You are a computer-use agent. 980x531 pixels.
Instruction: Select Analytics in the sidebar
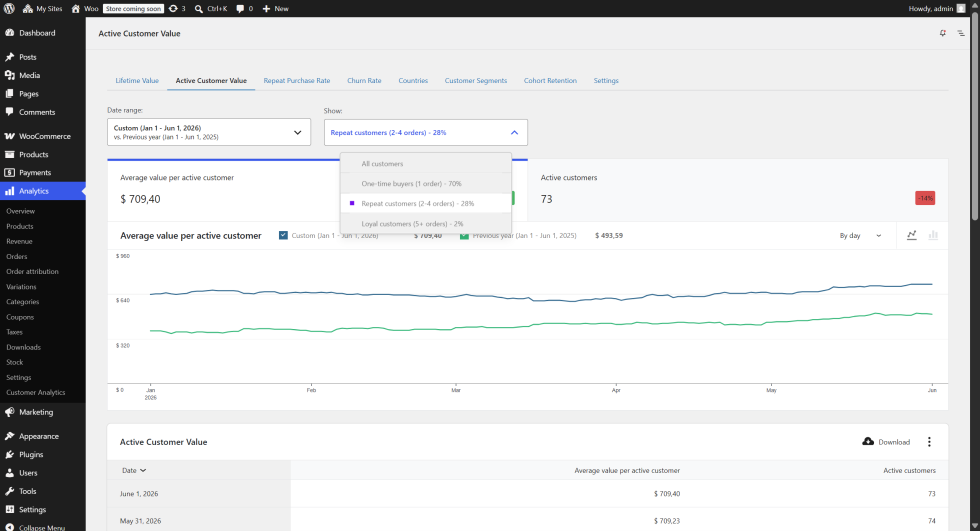(42, 191)
